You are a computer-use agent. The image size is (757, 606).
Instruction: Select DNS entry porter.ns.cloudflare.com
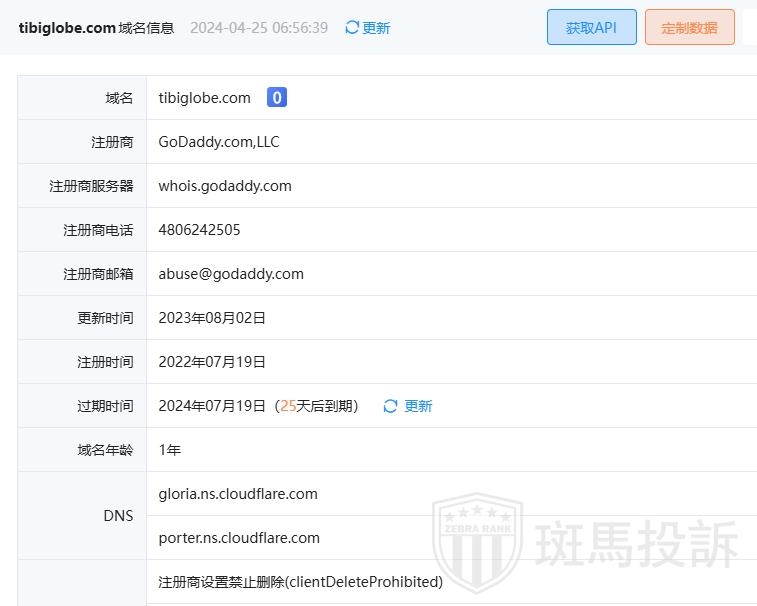pos(239,538)
